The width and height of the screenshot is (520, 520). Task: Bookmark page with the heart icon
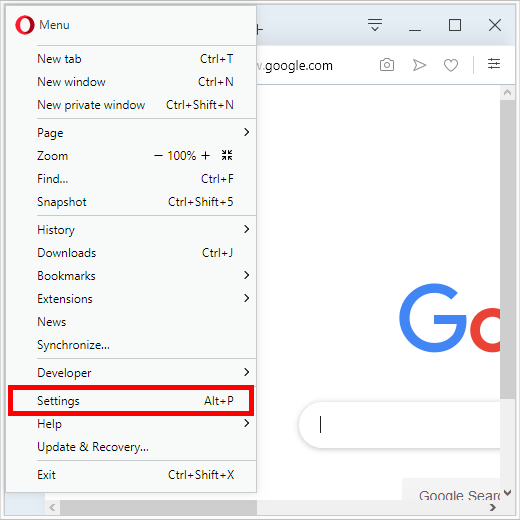(451, 65)
